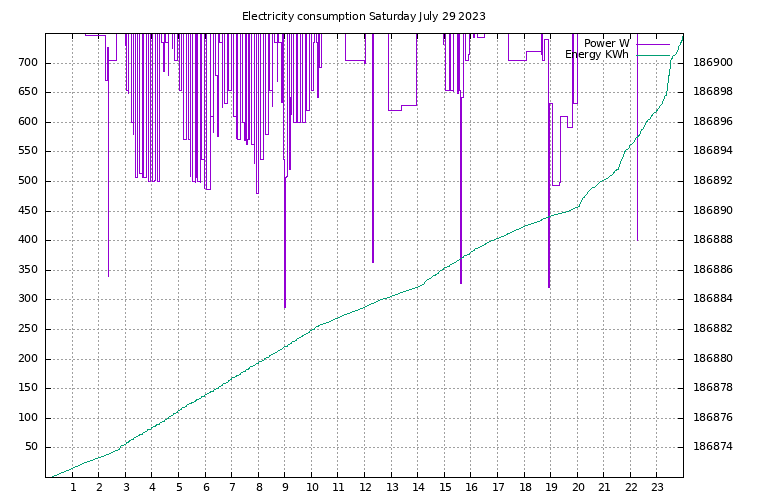Click the chart title 'Electricity consumption Saturday July 29 2023'
768x500 pixels.
pyautogui.click(x=363, y=16)
